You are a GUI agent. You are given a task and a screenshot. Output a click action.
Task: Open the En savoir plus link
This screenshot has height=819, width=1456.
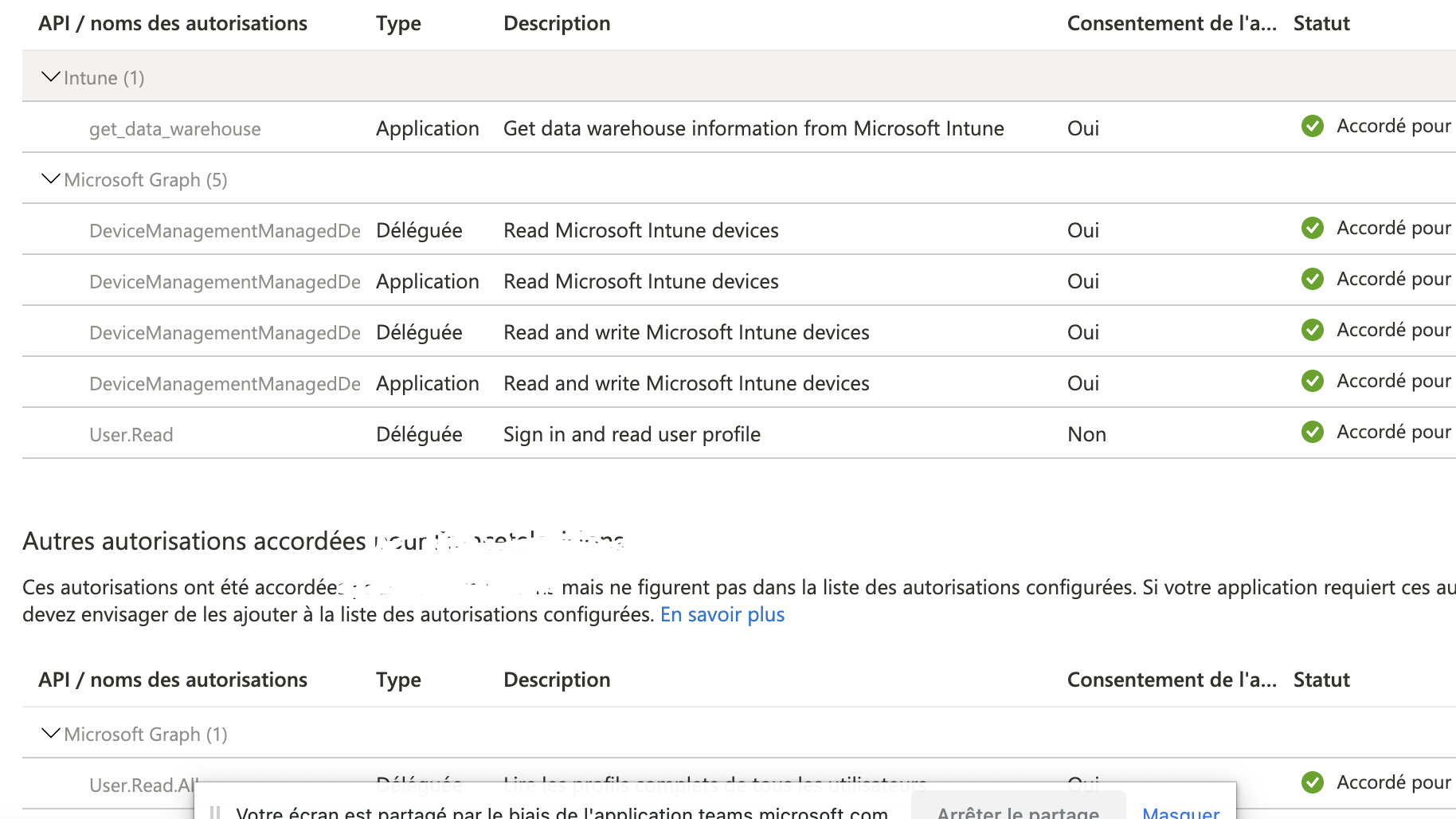pos(722,614)
